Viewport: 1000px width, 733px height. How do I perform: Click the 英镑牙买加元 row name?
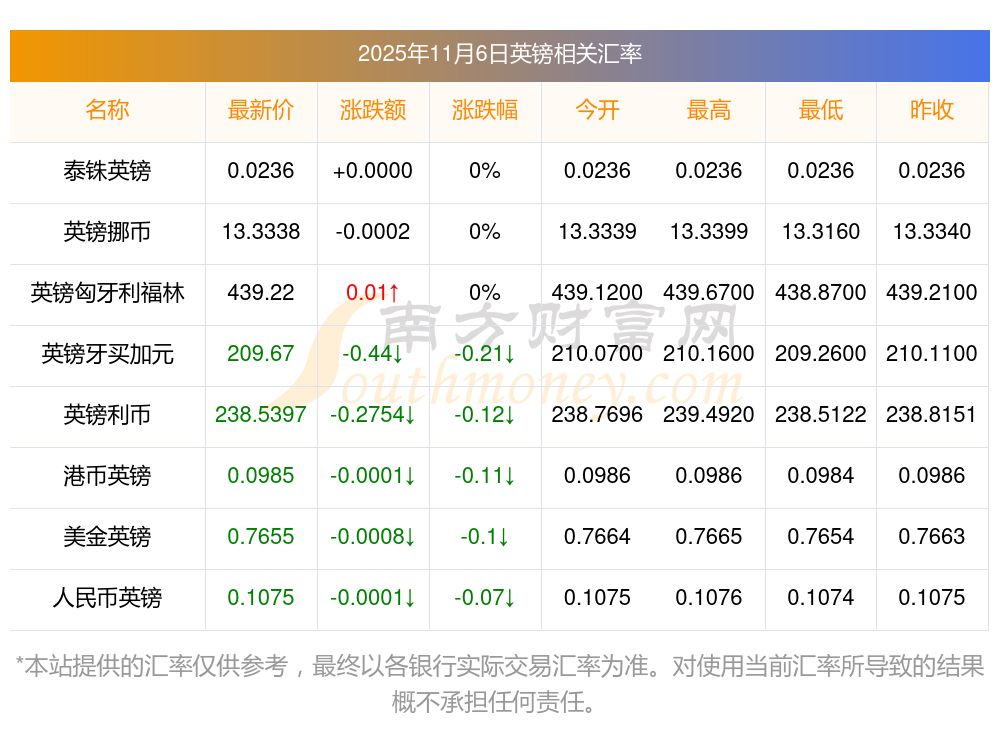pyautogui.click(x=107, y=353)
